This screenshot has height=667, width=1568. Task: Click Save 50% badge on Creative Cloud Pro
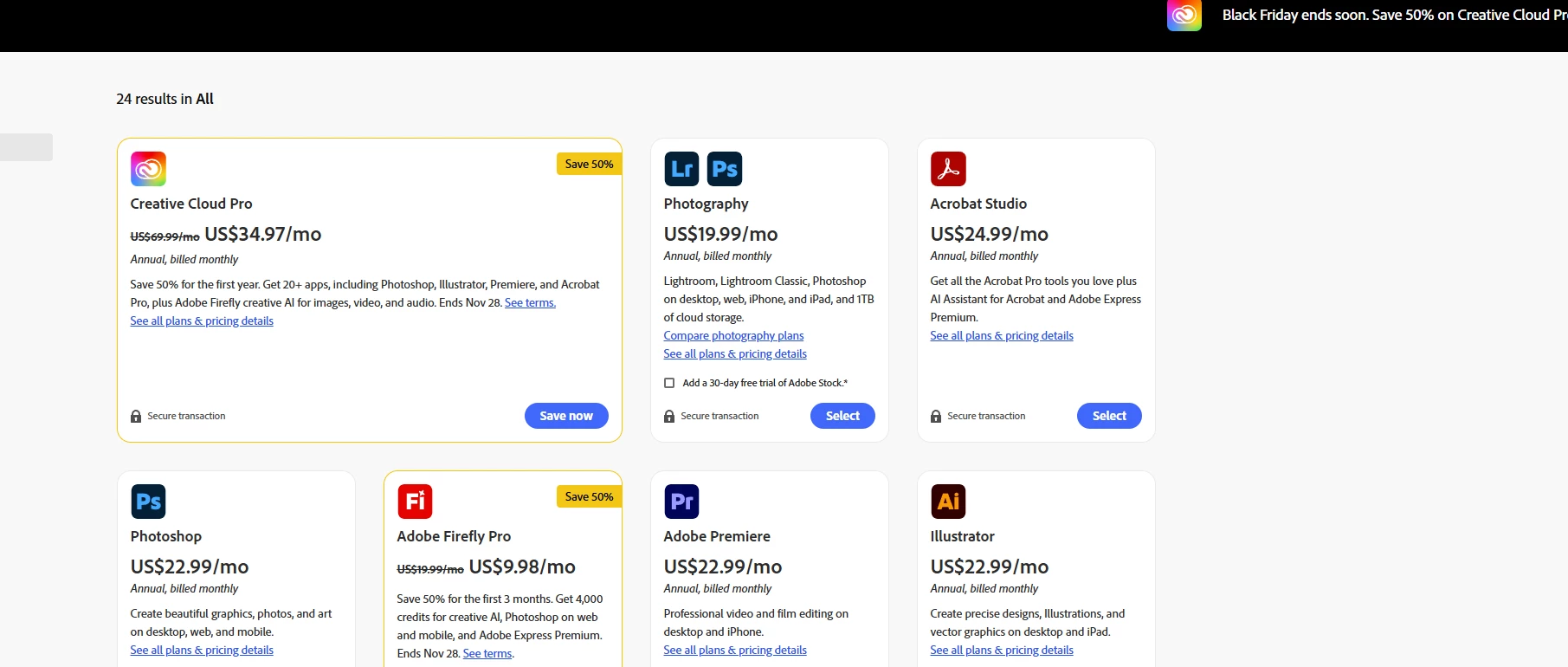(589, 164)
